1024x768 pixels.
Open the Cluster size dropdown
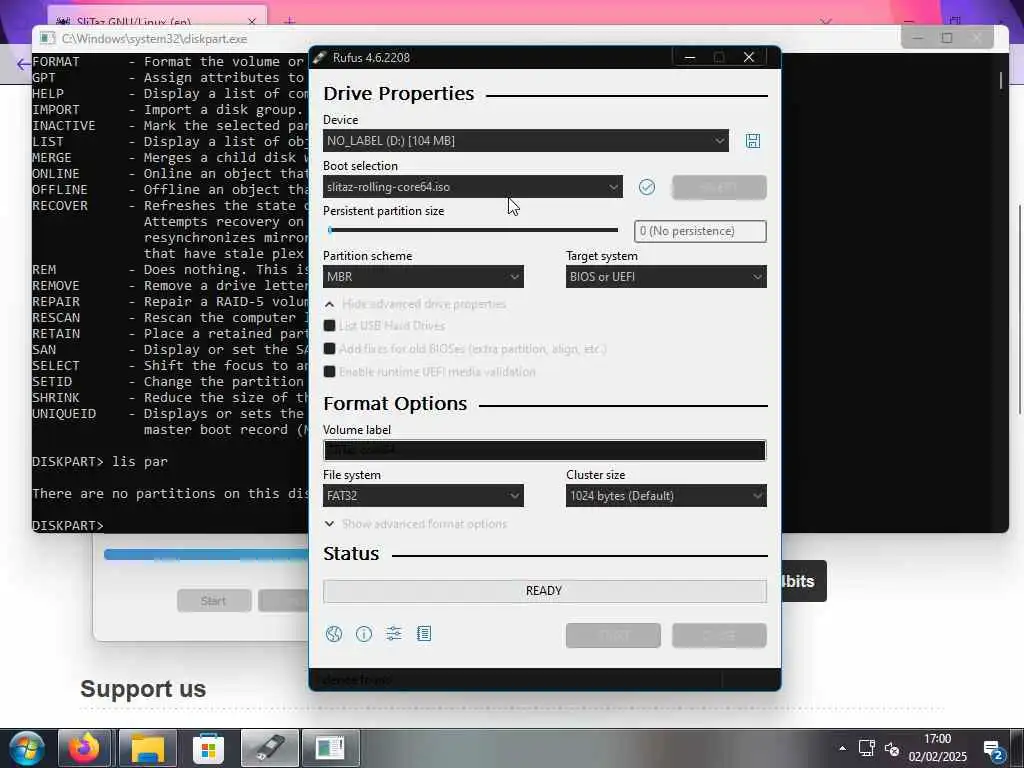click(666, 496)
